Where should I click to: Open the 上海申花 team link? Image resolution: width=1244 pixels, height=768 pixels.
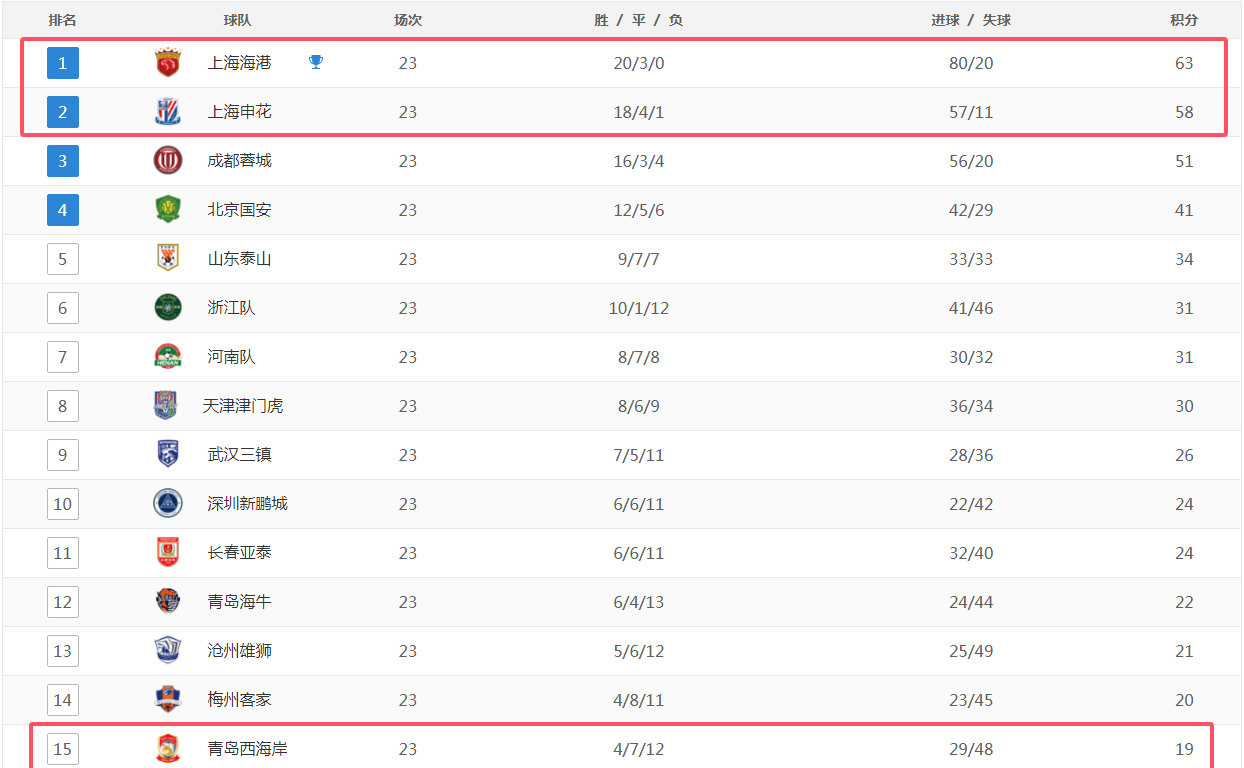click(x=239, y=112)
